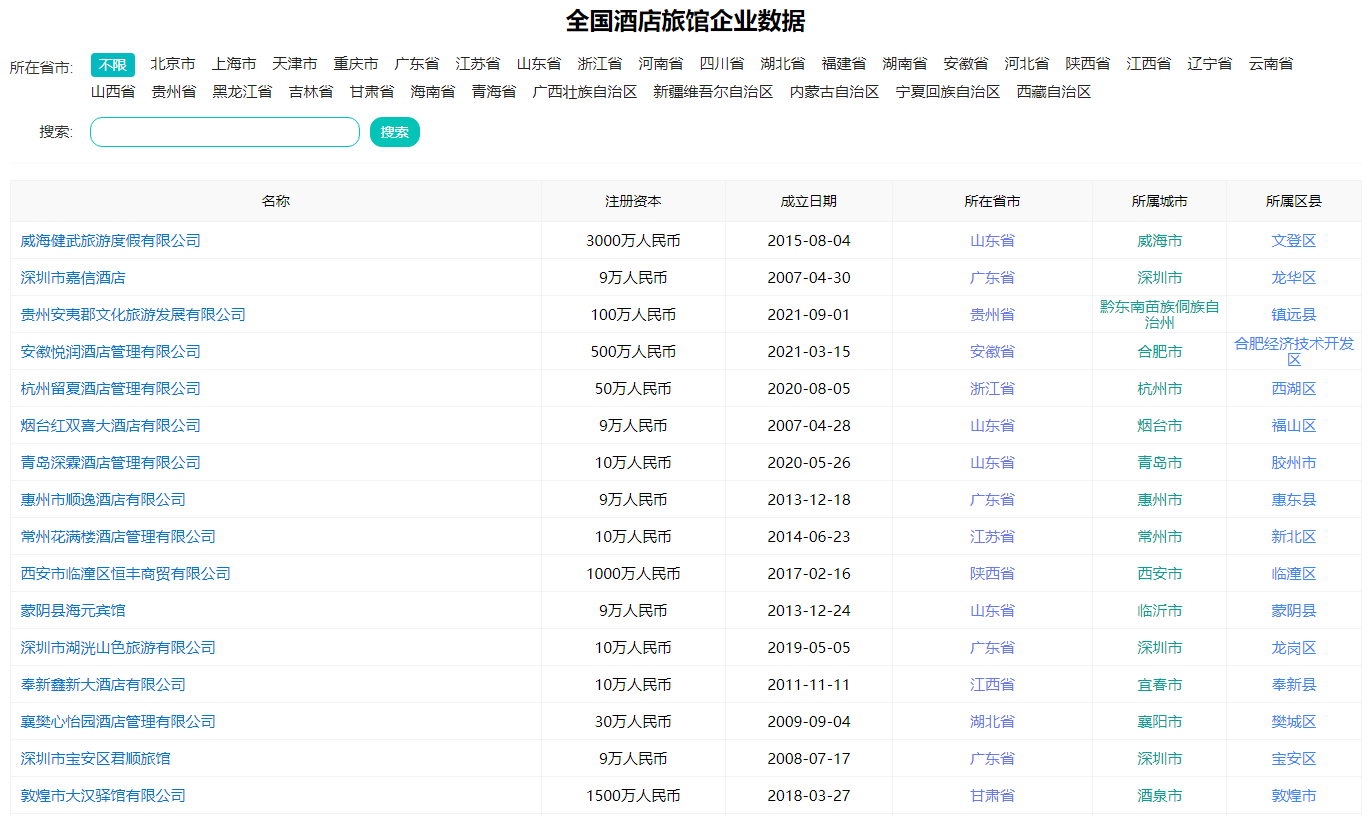The image size is (1369, 816).
Task: Open city link 酒泉市
Action: pyautogui.click(x=1160, y=796)
